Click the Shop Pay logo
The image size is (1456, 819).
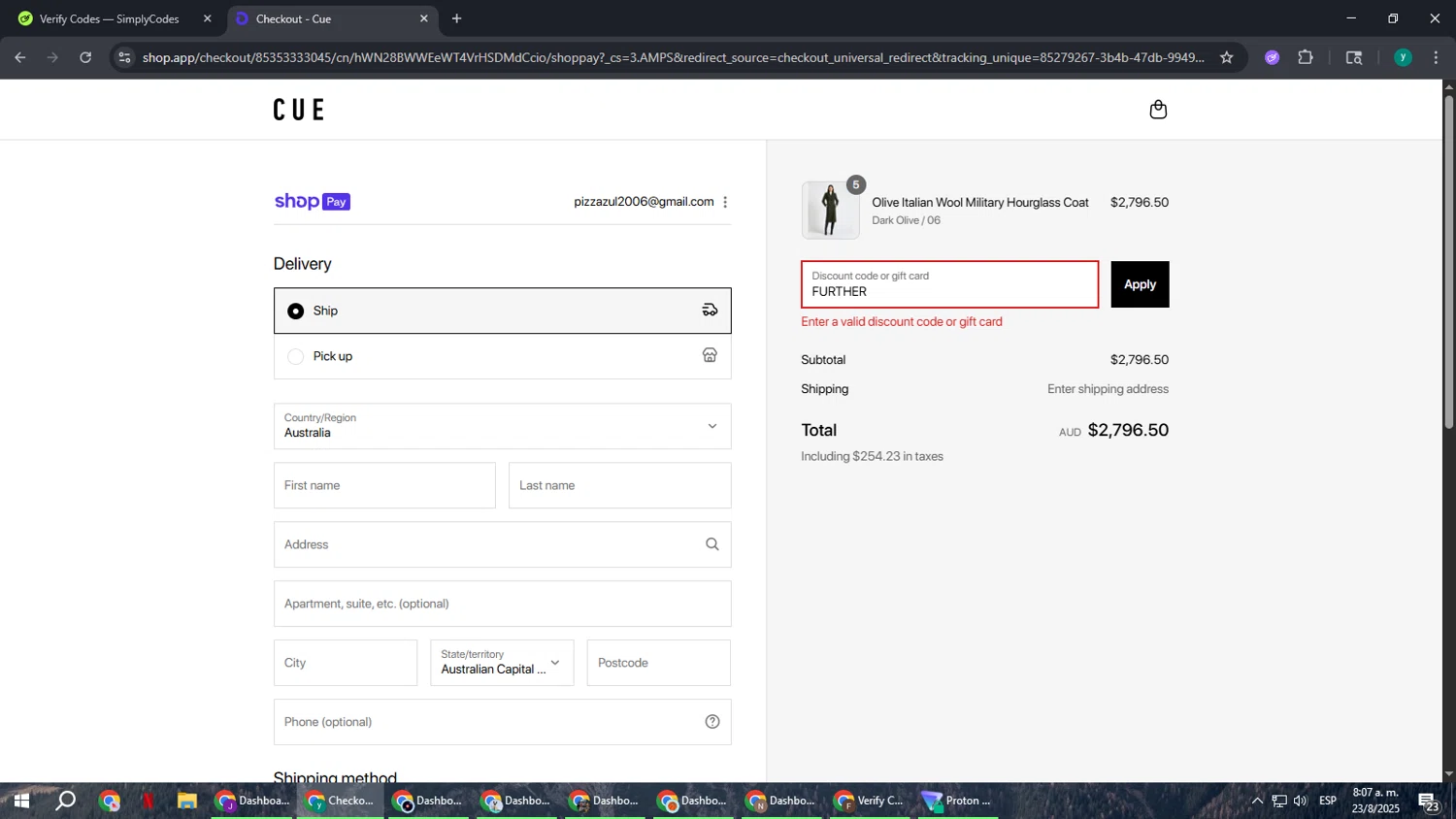[312, 202]
